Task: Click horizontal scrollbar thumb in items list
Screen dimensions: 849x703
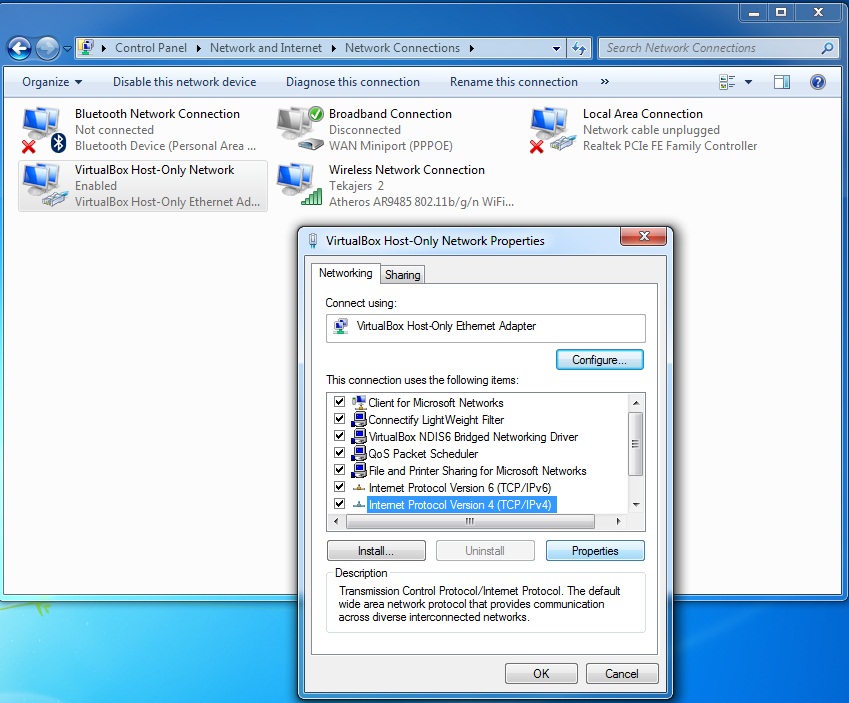Action: [x=470, y=522]
